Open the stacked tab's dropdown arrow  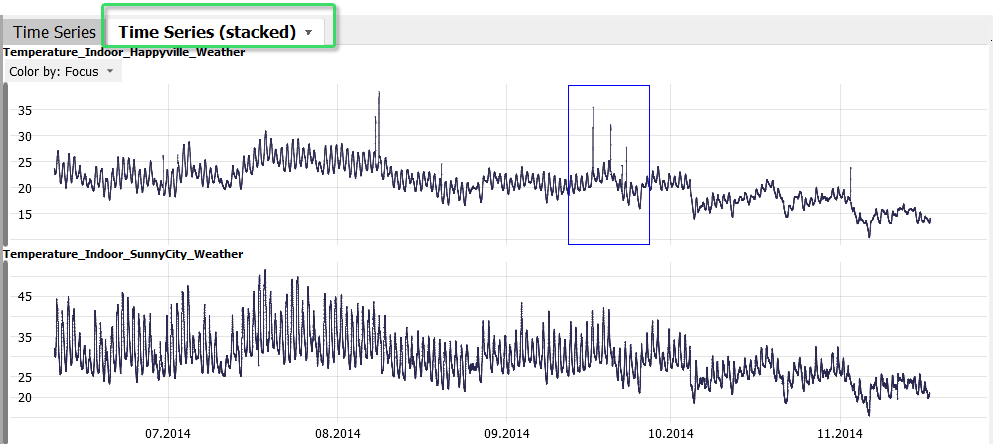point(309,33)
